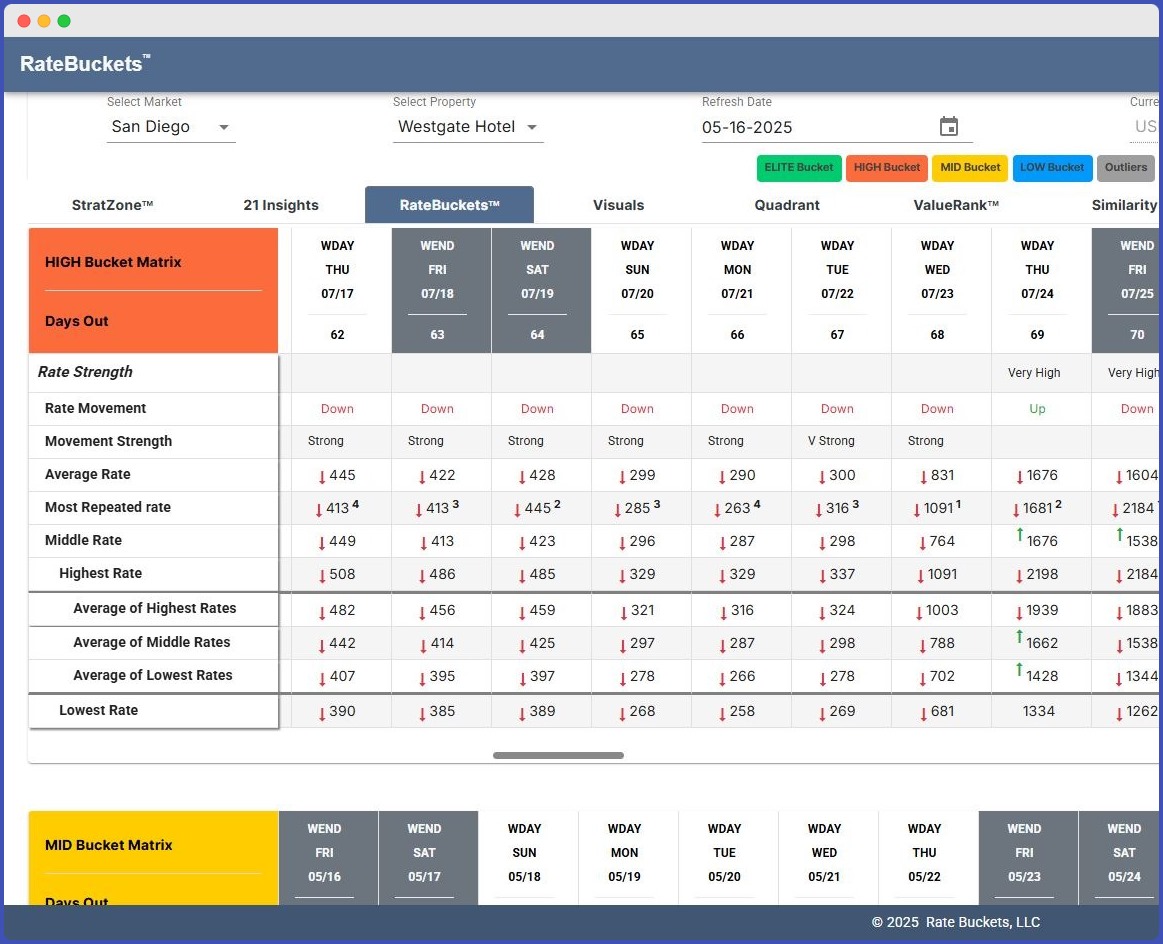Click the Middle Rate row label
Viewport: 1163px width, 944px height.
pyautogui.click(x=83, y=540)
